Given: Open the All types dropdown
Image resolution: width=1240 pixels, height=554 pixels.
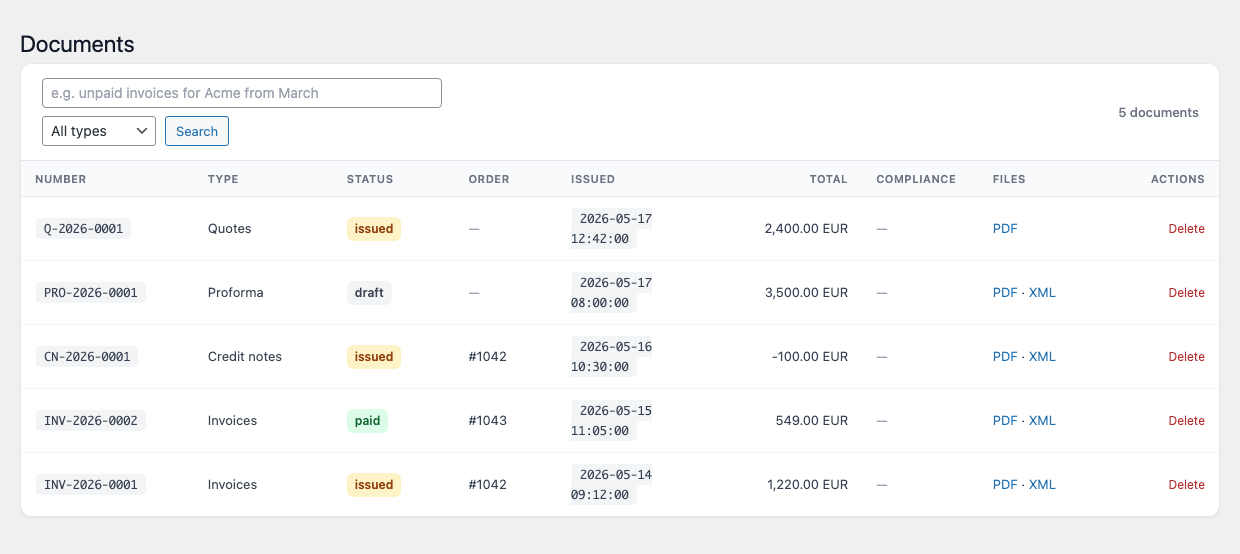Looking at the screenshot, I should point(99,131).
